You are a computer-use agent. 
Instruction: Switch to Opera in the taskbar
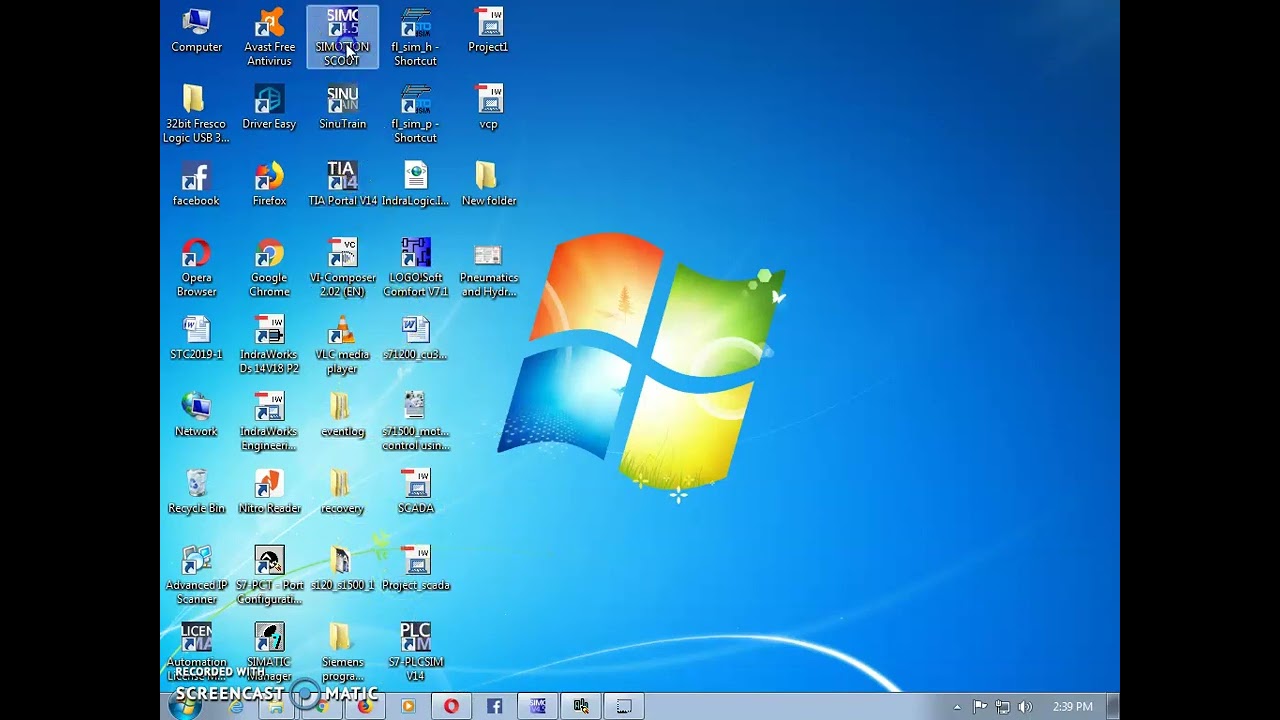451,706
